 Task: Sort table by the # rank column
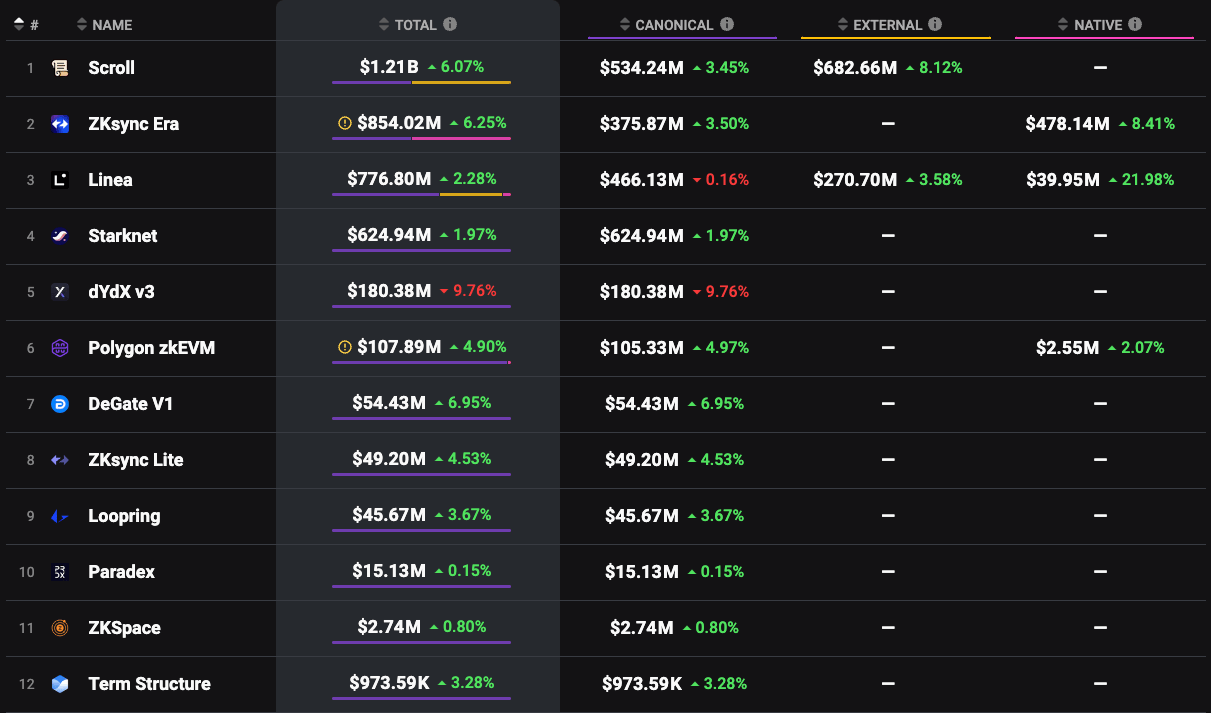click(x=27, y=25)
